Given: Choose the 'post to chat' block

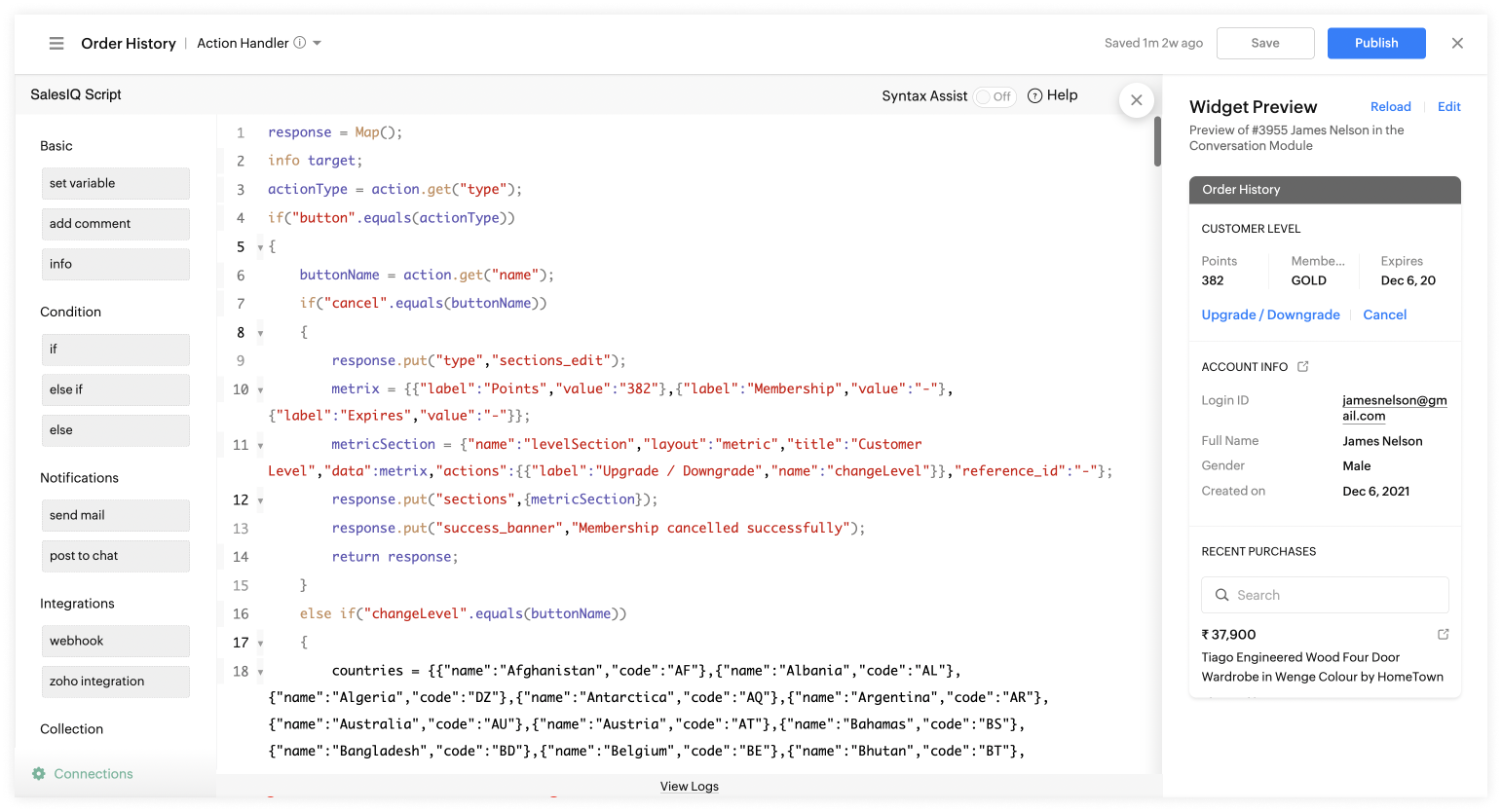Looking at the screenshot, I should 115,556.
